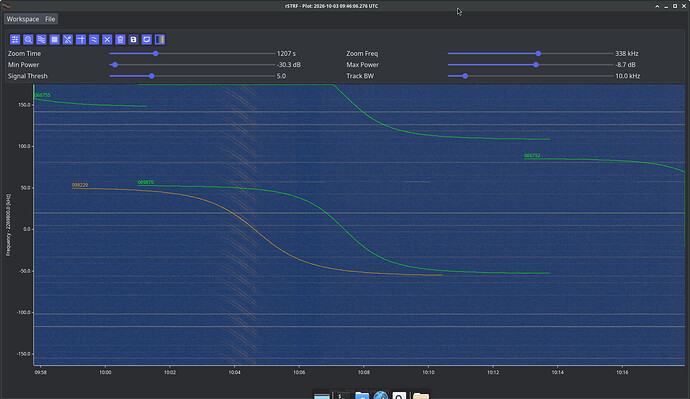Click the crossed satellite tracks icon
Viewport: 690px width, 399px height.
click(x=68, y=40)
